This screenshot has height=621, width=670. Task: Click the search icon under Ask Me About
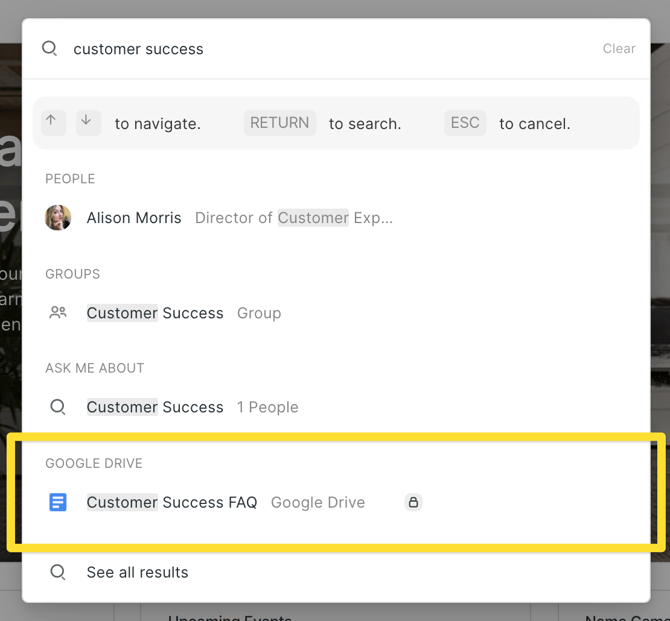click(x=58, y=407)
